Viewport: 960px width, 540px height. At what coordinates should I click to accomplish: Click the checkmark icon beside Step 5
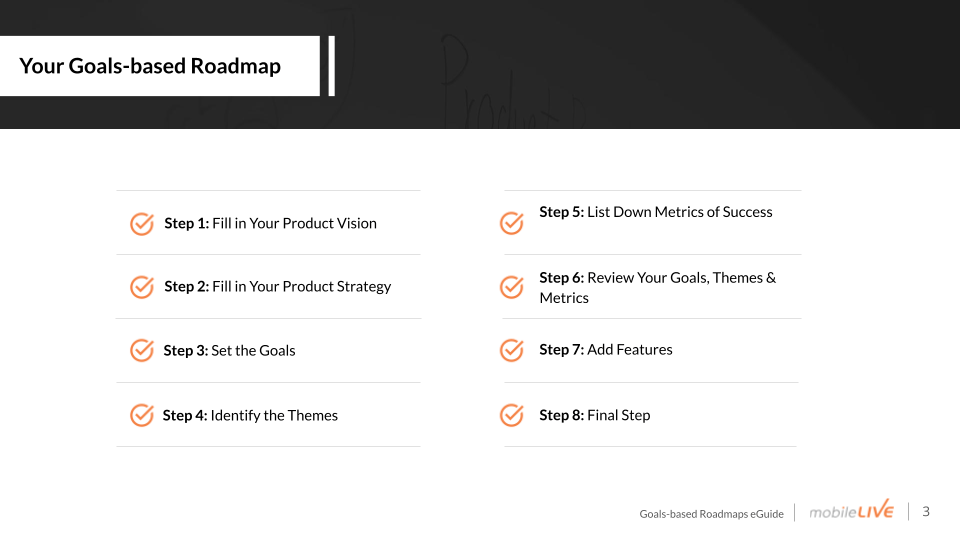pyautogui.click(x=512, y=223)
